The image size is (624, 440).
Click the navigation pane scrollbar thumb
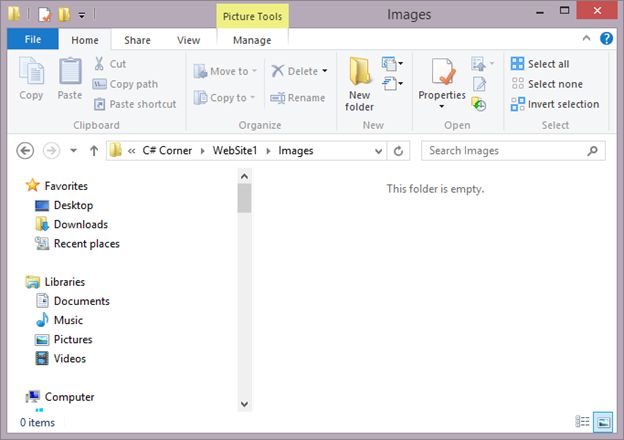(x=244, y=198)
